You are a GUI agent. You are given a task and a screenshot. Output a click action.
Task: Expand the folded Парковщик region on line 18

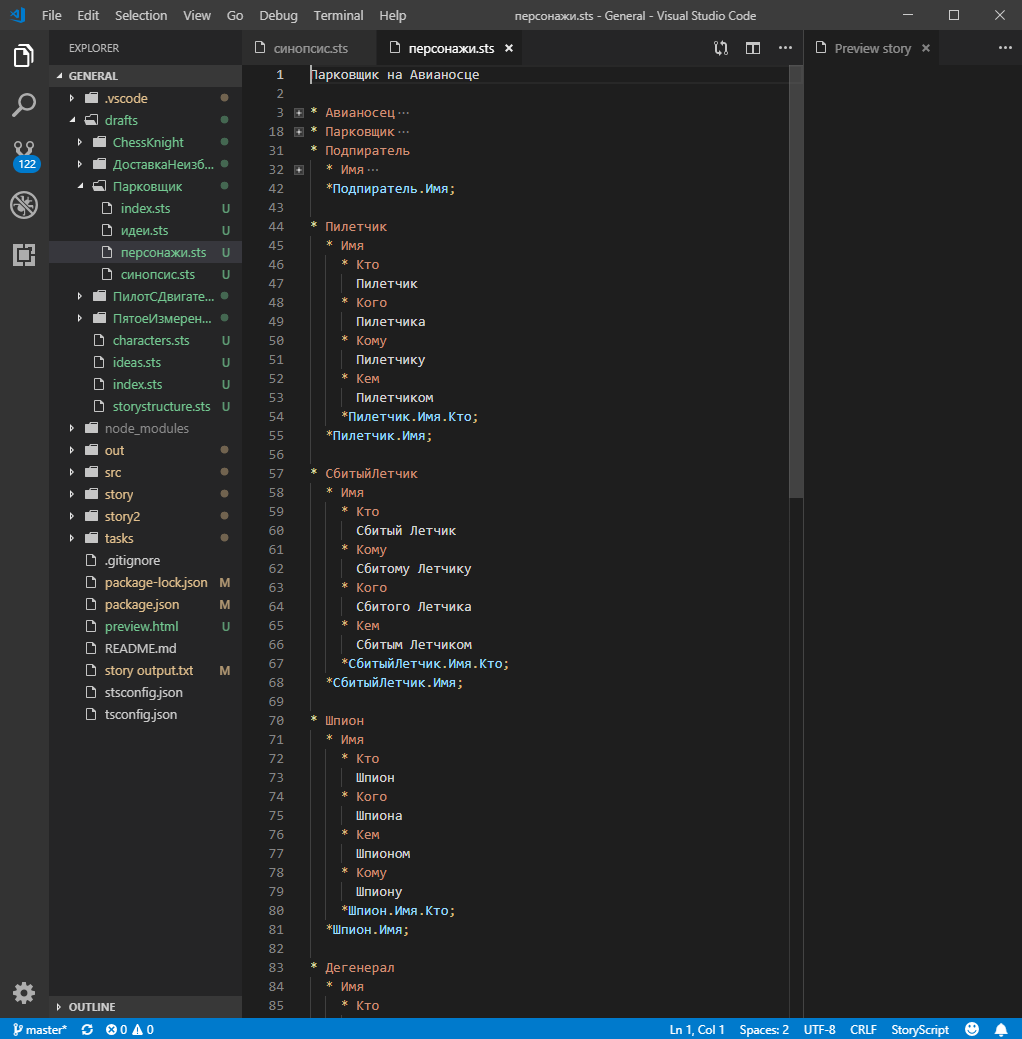coord(299,132)
